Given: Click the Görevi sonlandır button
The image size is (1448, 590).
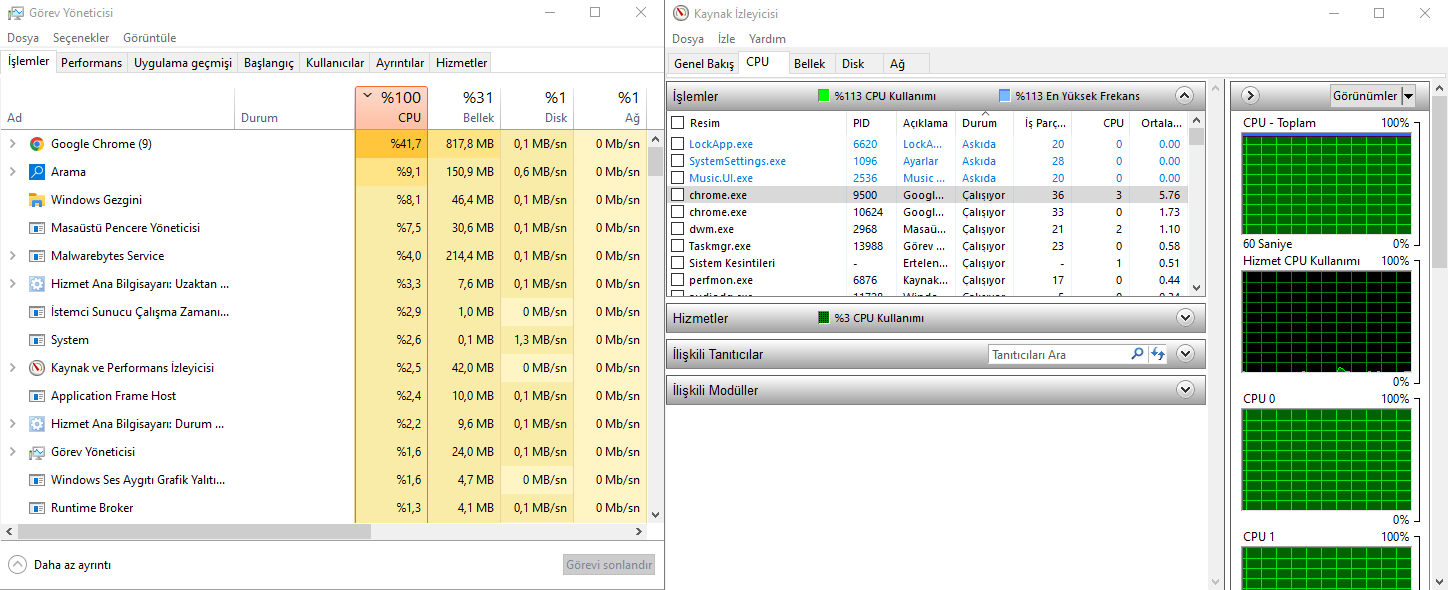Looking at the screenshot, I should 609,565.
